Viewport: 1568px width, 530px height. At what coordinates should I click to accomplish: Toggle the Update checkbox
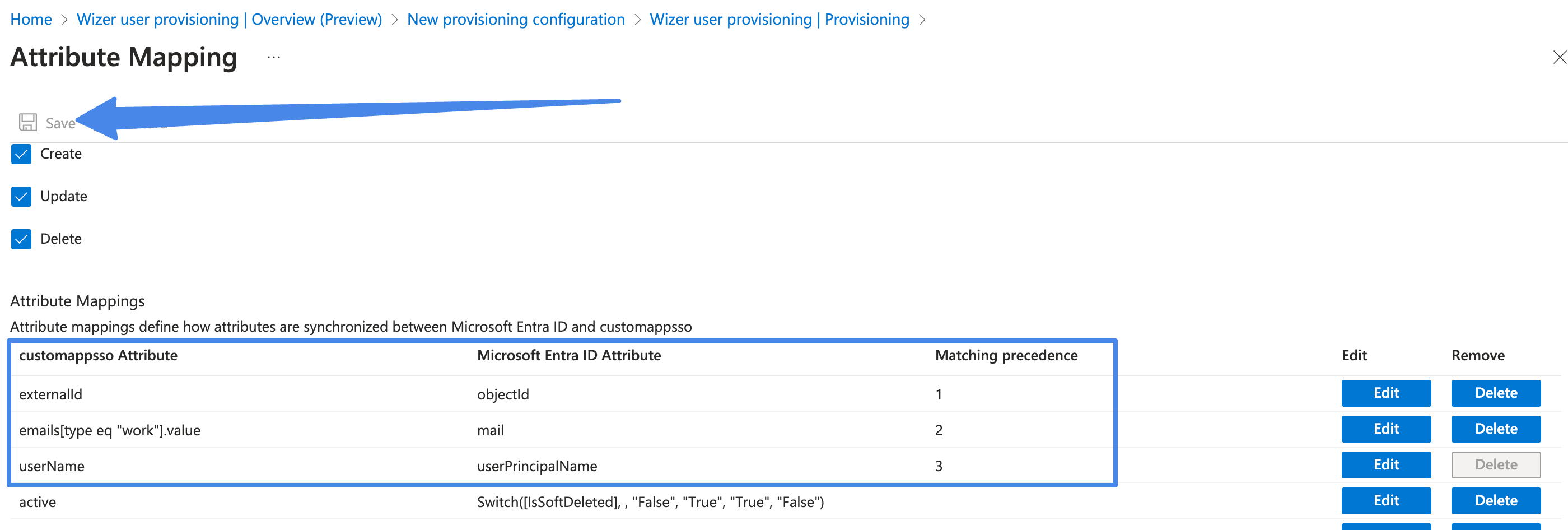(x=21, y=197)
